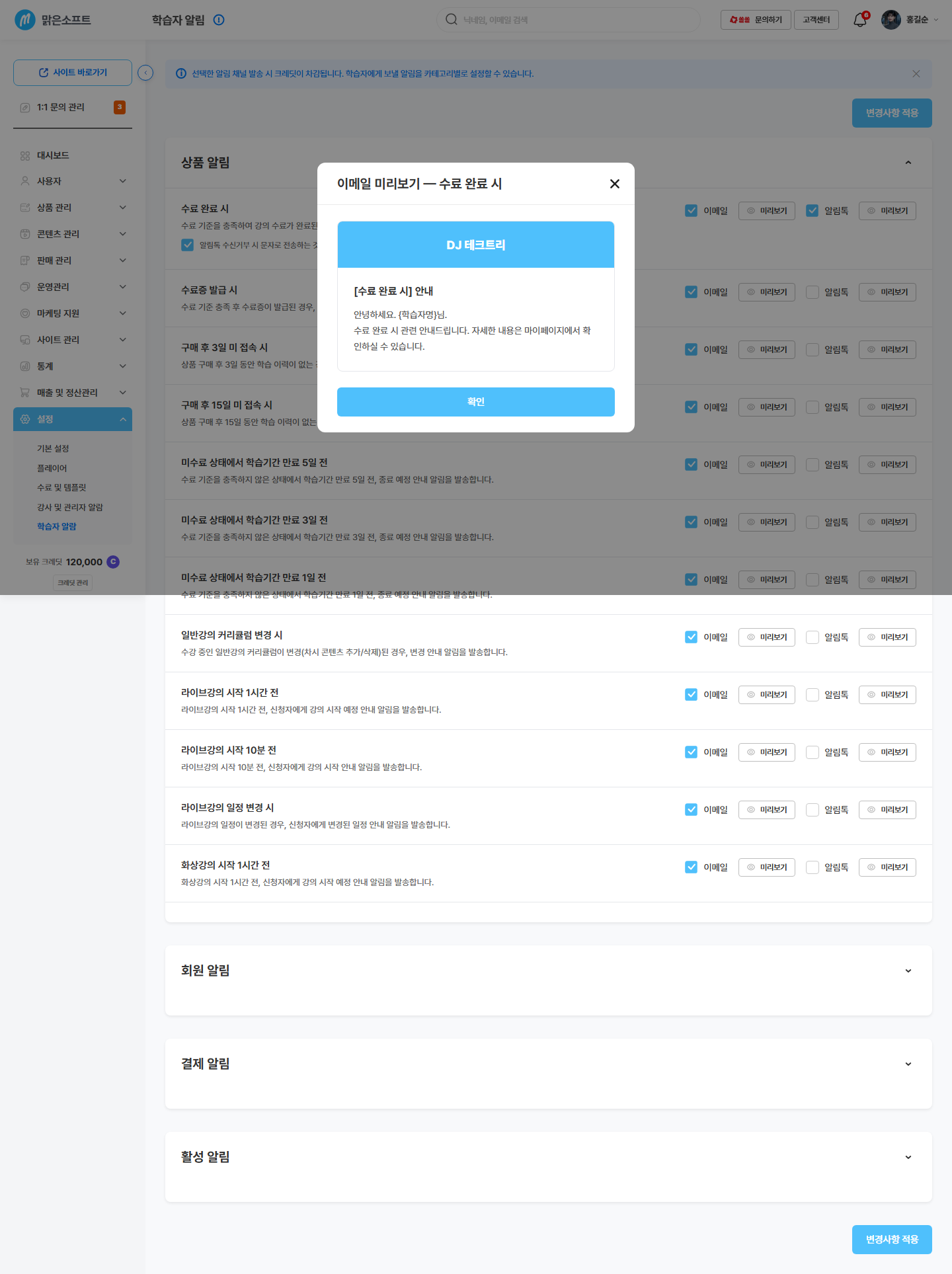The width and height of the screenshot is (952, 1274).
Task: Open the 고객센터 button
Action: pos(816,20)
